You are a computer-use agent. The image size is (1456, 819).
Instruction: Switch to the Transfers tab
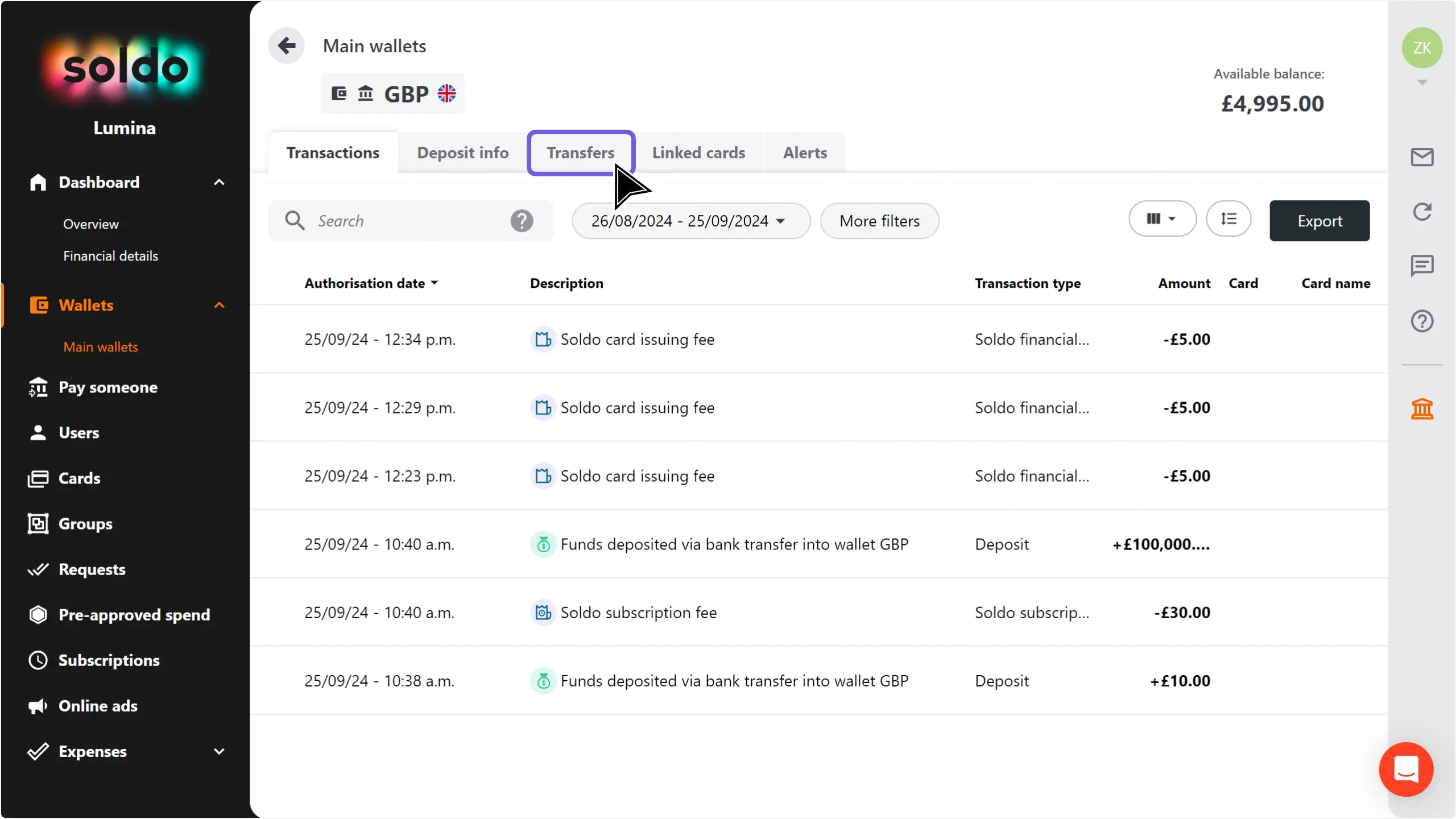coord(581,152)
